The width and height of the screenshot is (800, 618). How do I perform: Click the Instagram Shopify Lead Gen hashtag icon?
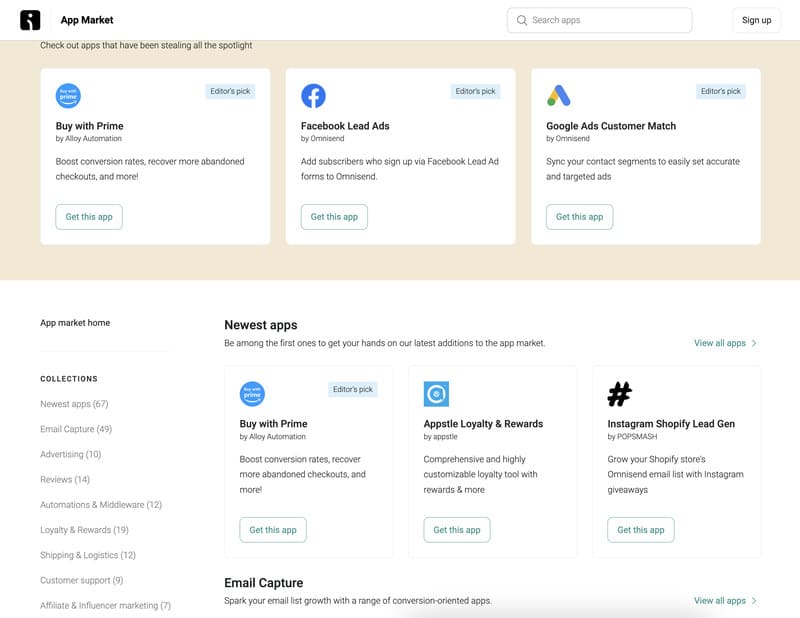click(x=620, y=393)
